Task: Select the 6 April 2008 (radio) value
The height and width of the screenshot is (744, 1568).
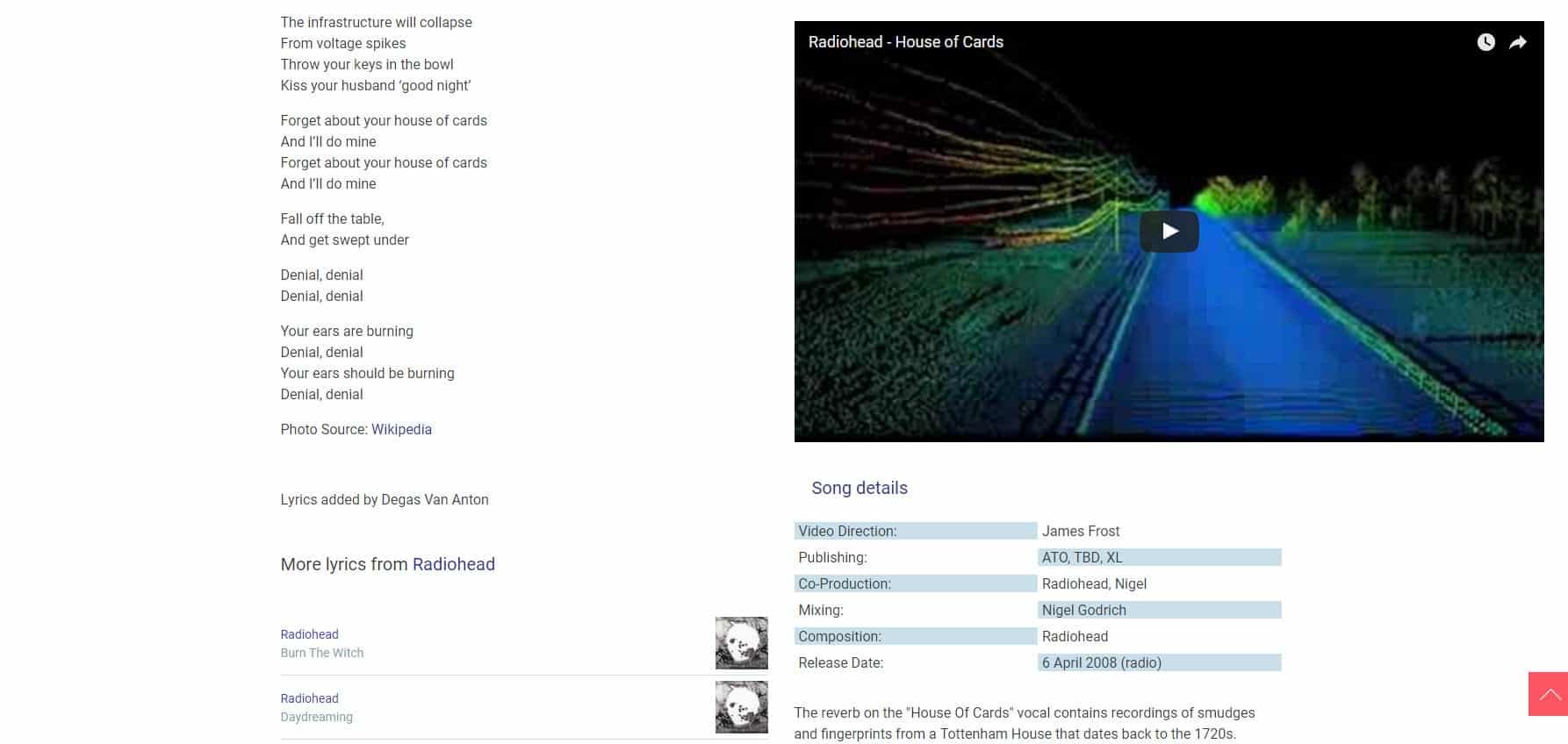Action: point(1159,662)
